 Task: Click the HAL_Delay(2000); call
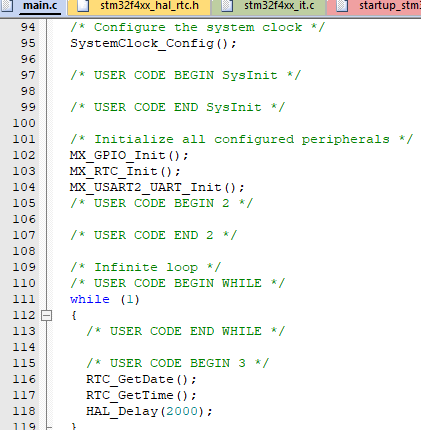pyautogui.click(x=149, y=411)
